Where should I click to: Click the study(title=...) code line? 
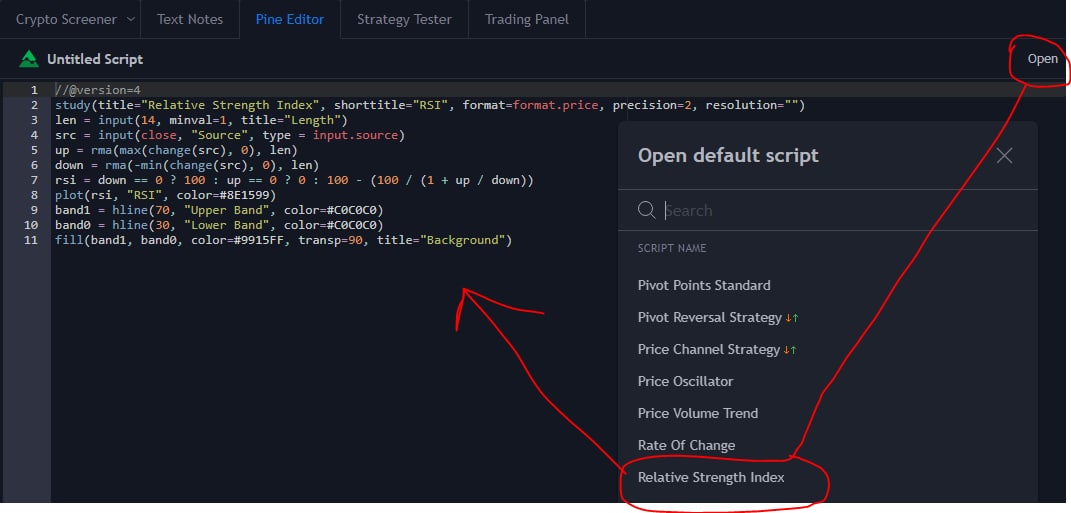pyautogui.click(x=430, y=105)
